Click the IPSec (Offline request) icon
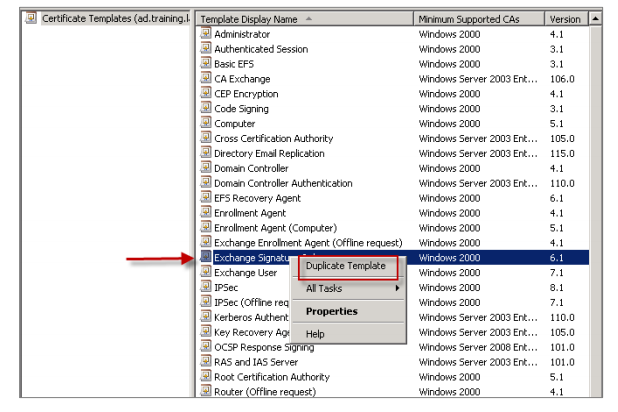 (x=206, y=302)
